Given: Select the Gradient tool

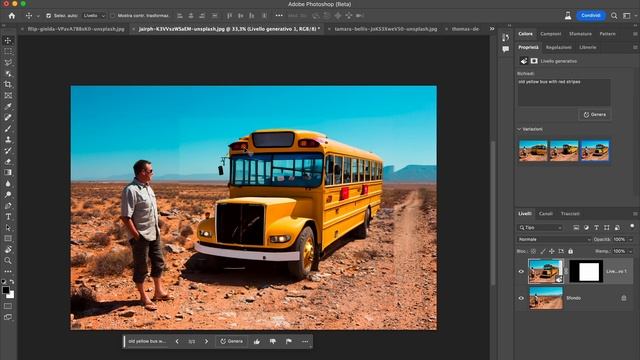Looking at the screenshot, I should point(8,173).
